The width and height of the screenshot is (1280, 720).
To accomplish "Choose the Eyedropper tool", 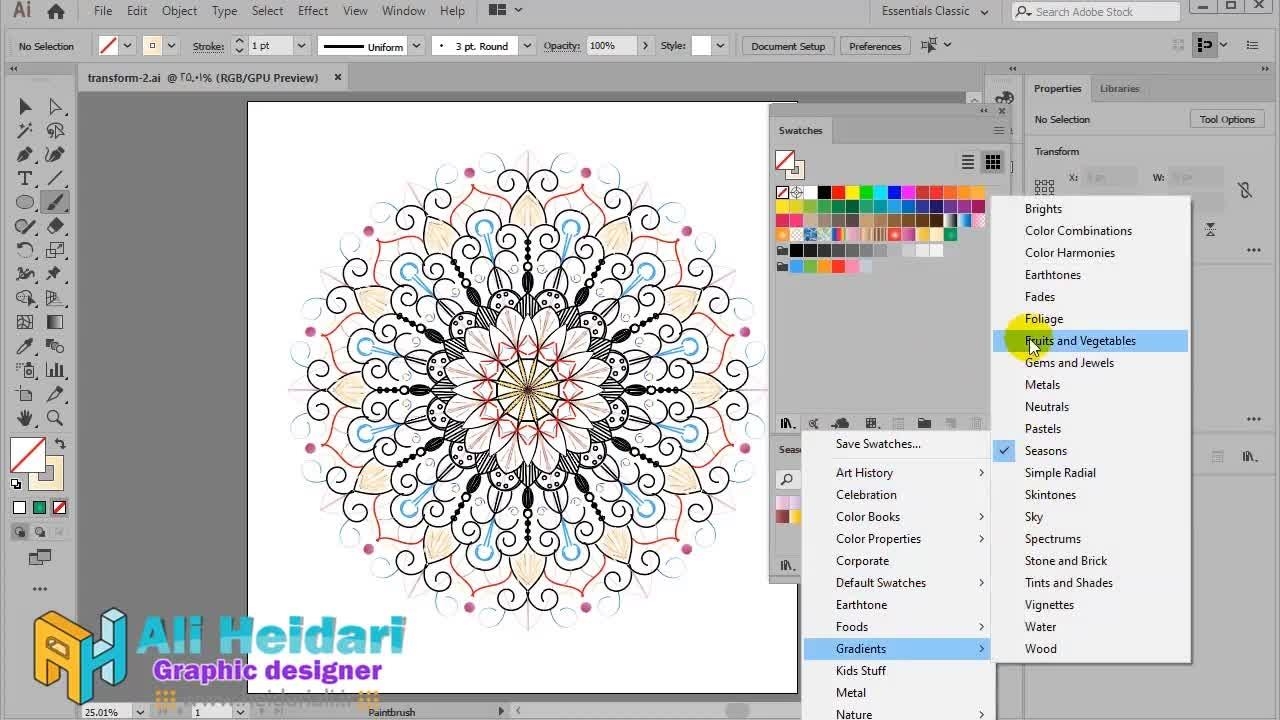I will pos(25,346).
